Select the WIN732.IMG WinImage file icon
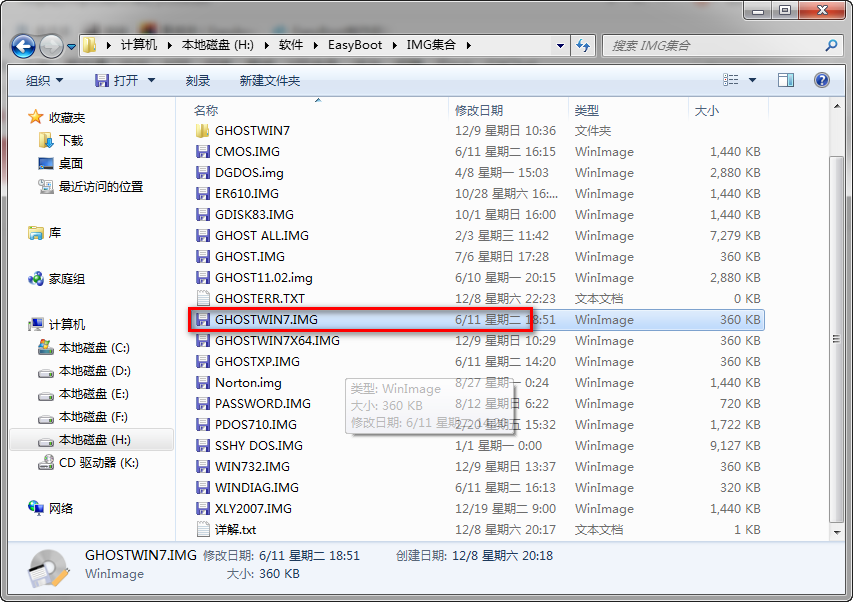The width and height of the screenshot is (853, 602). click(204, 467)
